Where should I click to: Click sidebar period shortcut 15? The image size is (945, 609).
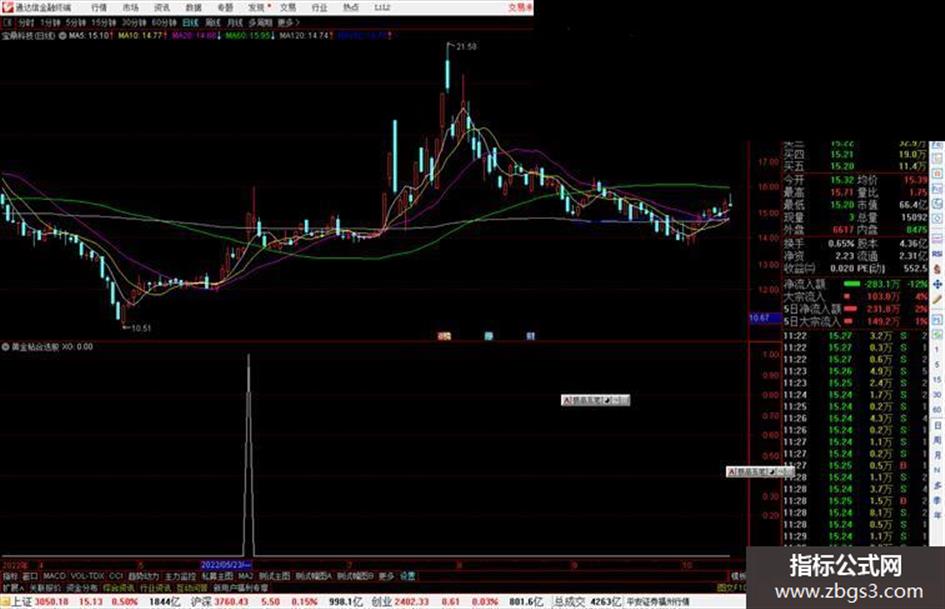(937, 380)
